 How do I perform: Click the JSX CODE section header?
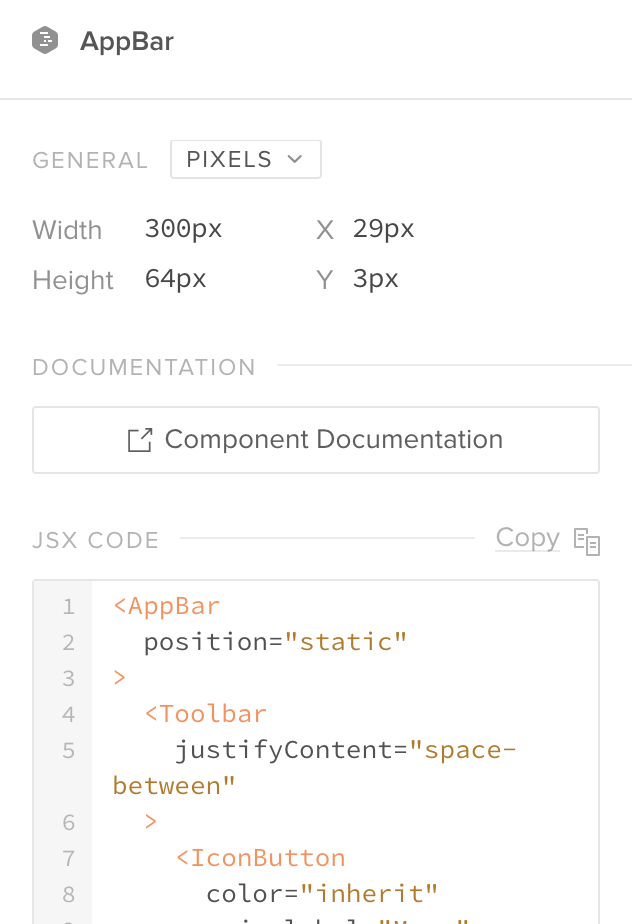tap(96, 541)
